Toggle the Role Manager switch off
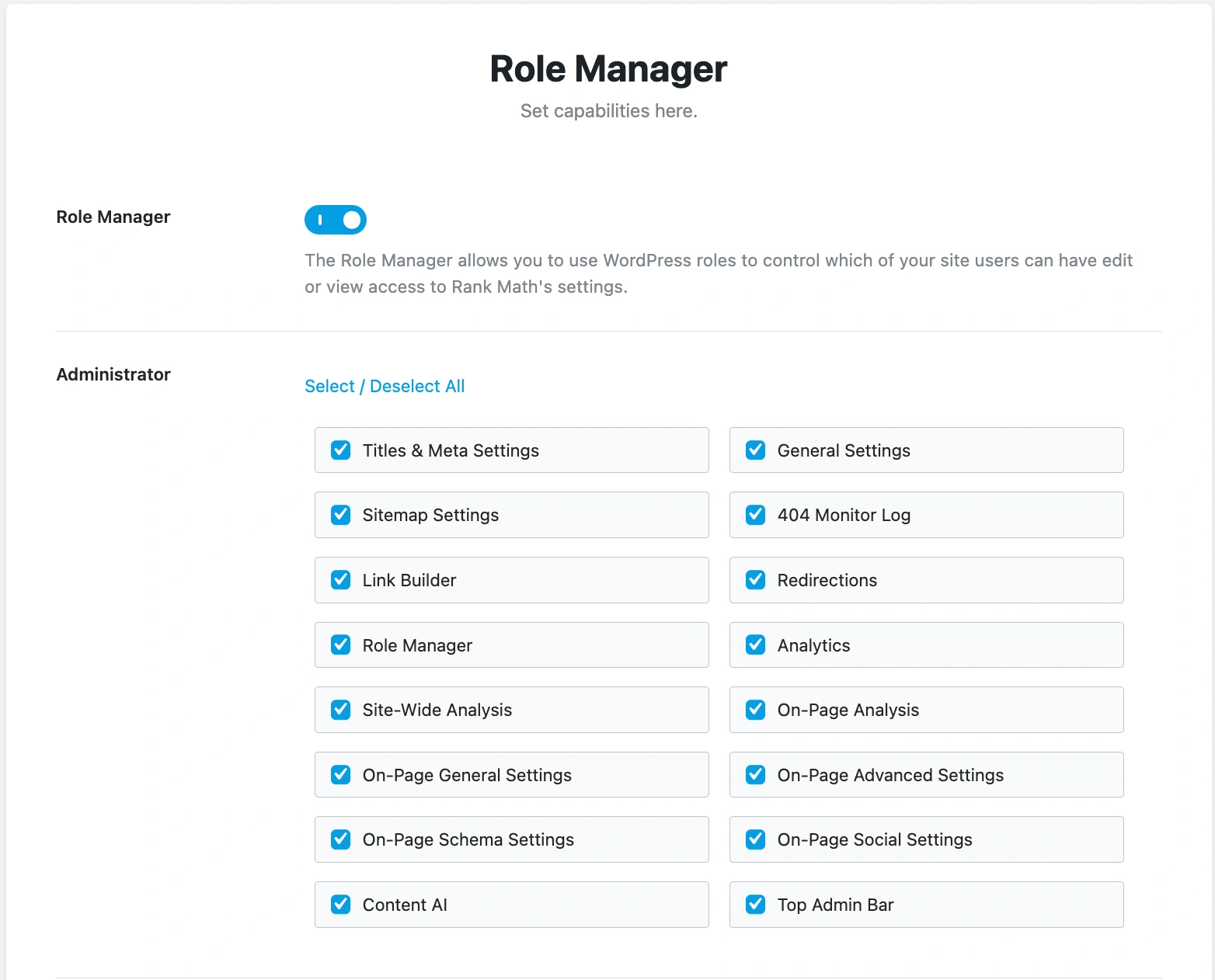This screenshot has height=980, width=1215. pyautogui.click(x=335, y=220)
